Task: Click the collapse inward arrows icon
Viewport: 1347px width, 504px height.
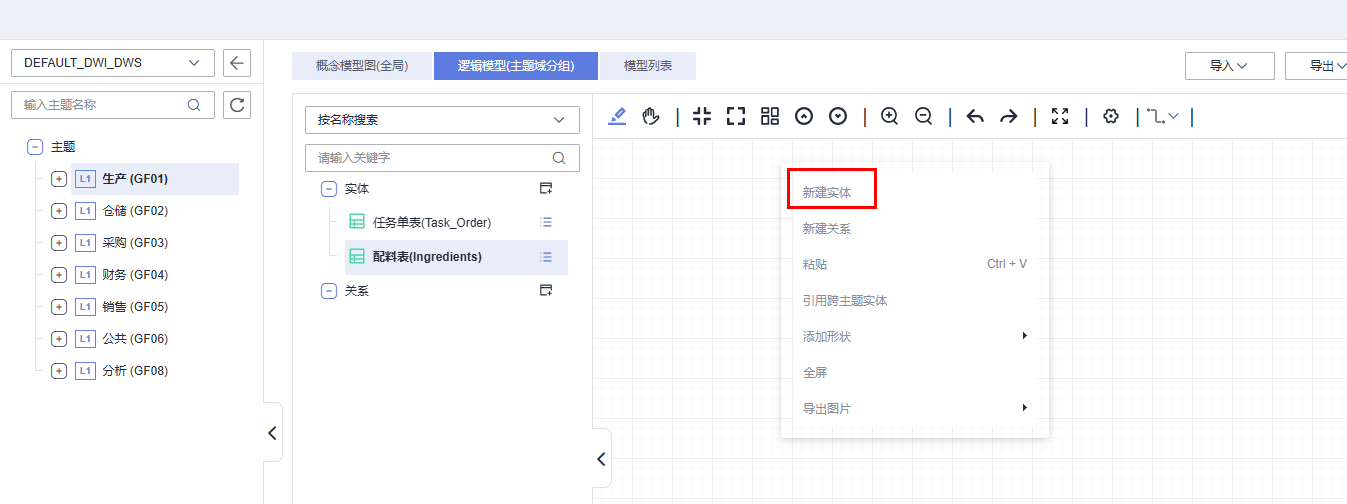Action: point(702,116)
